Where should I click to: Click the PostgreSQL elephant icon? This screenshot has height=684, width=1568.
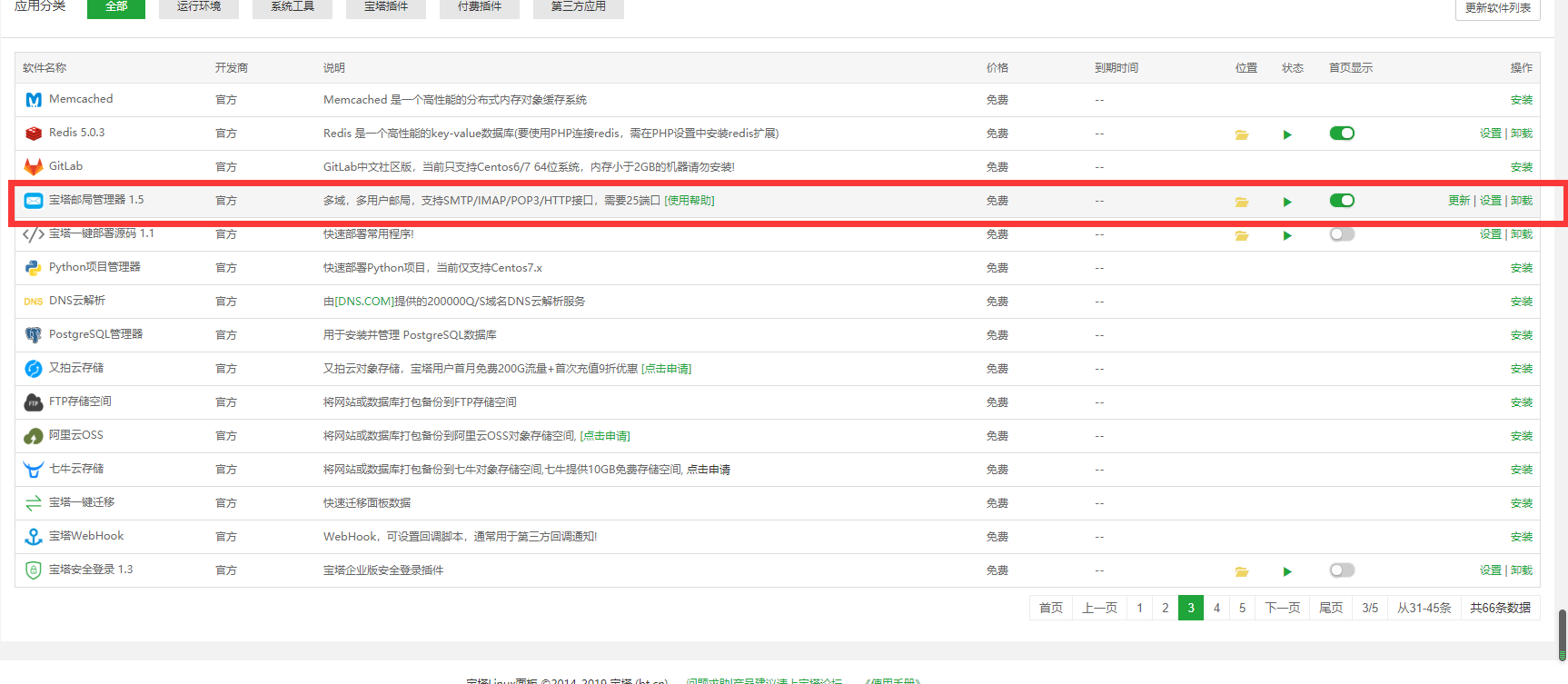[x=34, y=335]
